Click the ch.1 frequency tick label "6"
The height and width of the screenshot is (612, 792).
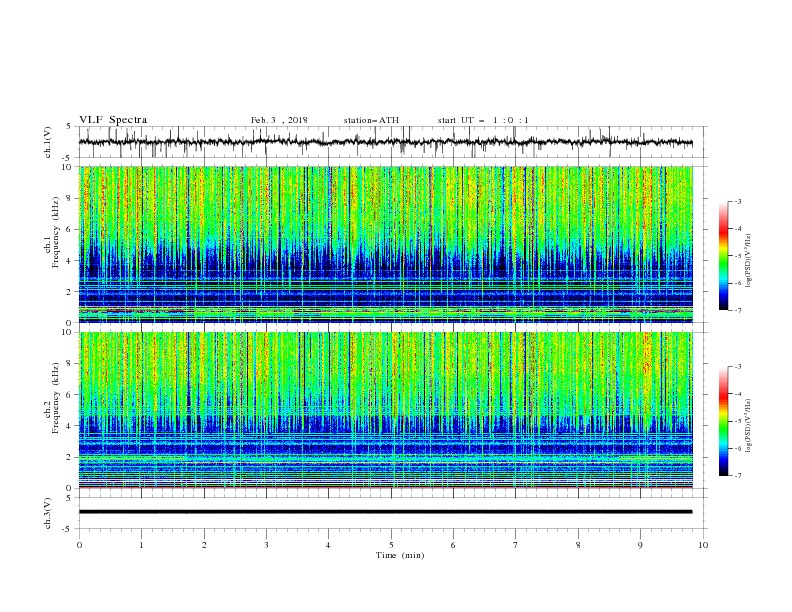[x=70, y=230]
